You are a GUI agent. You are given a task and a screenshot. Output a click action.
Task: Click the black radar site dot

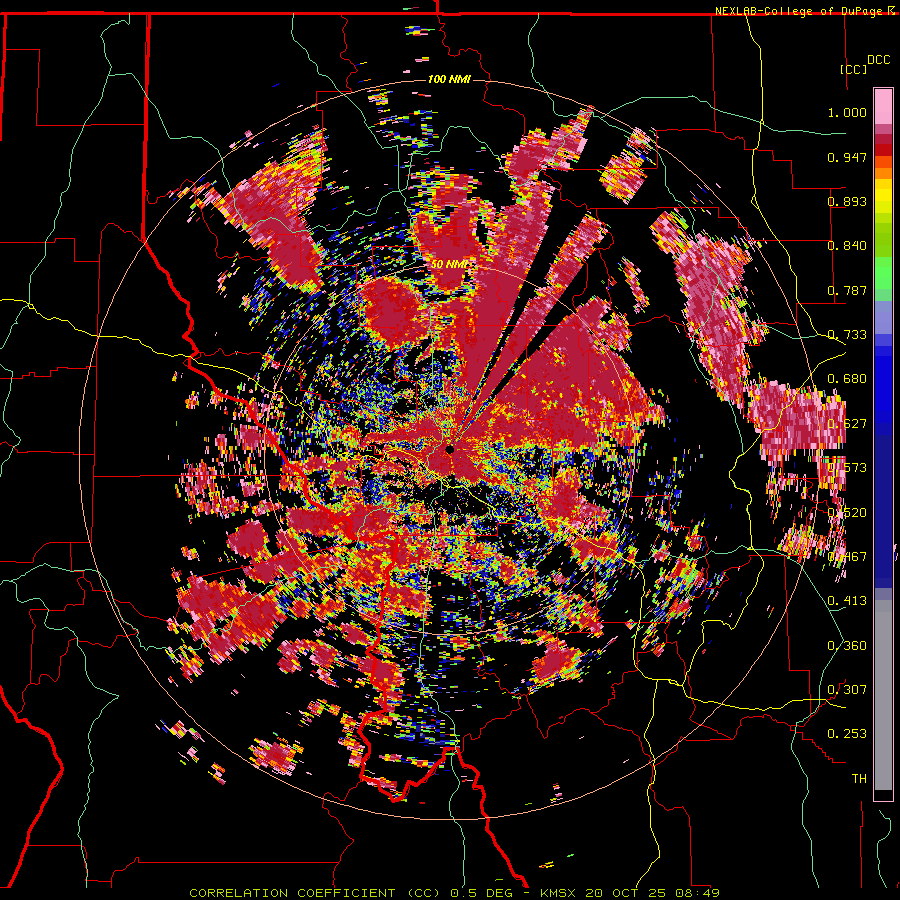click(x=449, y=449)
